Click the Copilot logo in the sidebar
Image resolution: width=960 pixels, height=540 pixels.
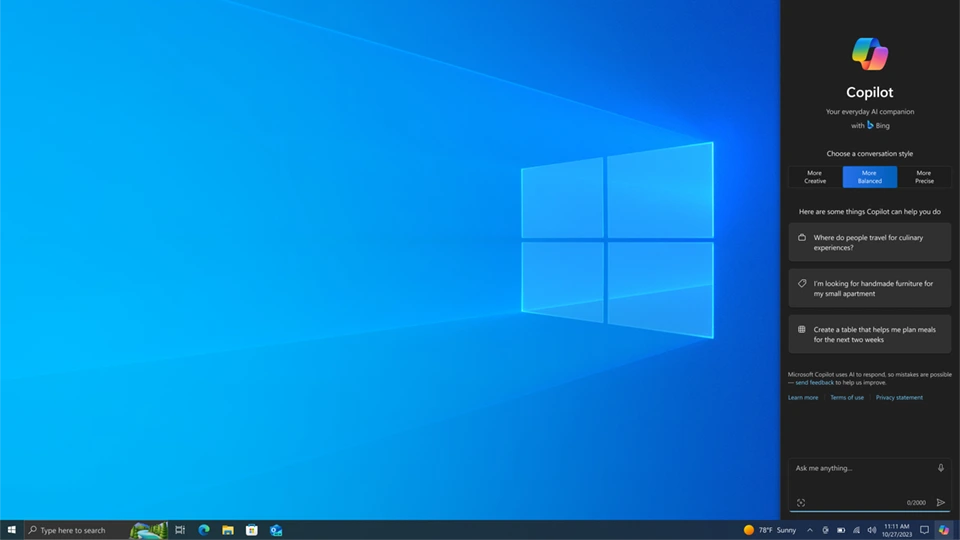coord(870,54)
